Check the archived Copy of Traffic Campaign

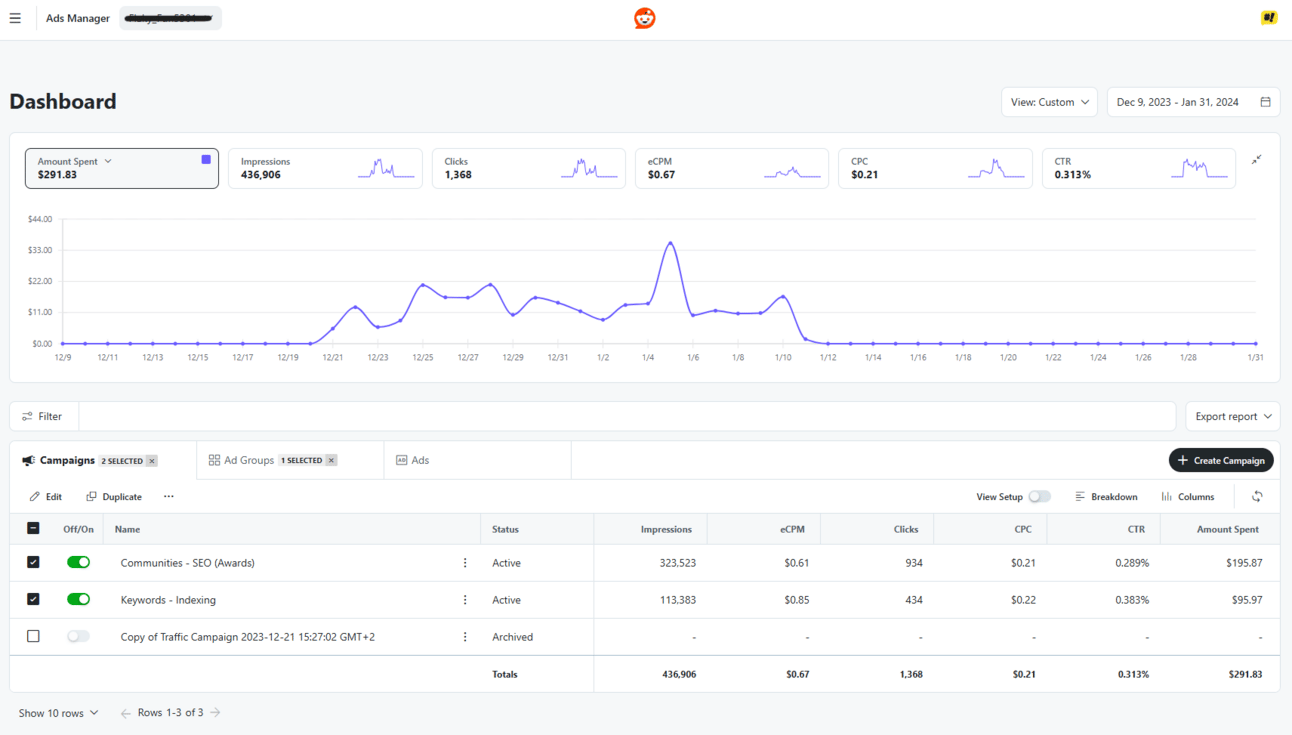(x=33, y=636)
